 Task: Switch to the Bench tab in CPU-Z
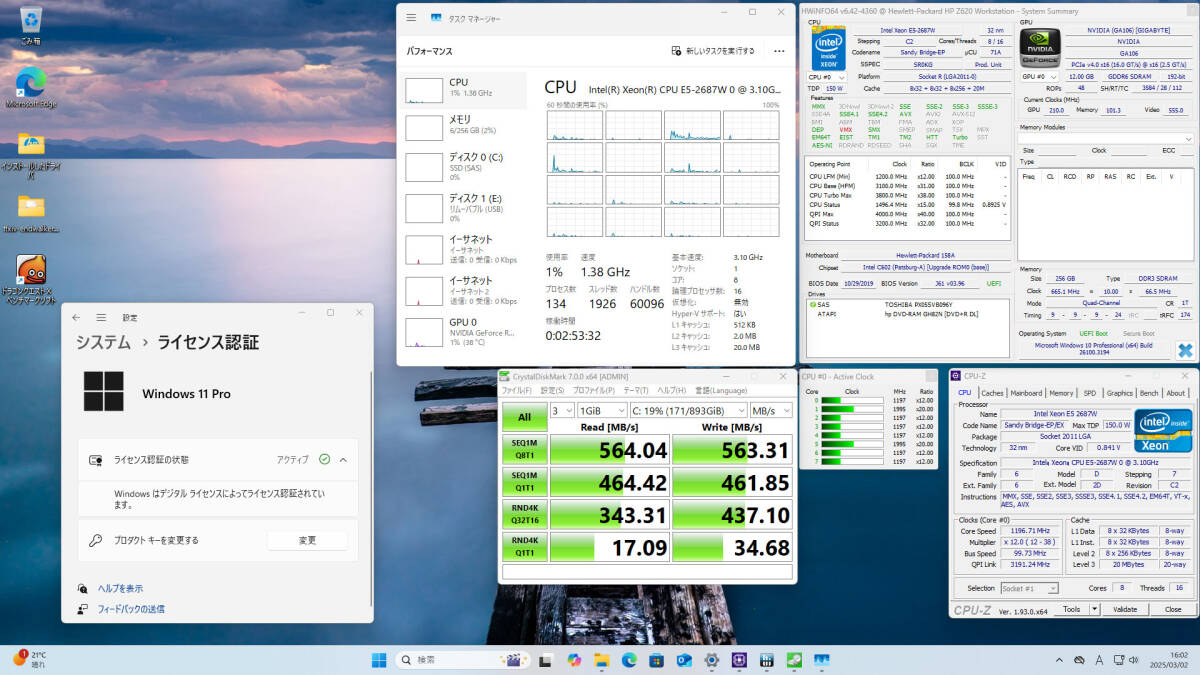coord(1149,393)
